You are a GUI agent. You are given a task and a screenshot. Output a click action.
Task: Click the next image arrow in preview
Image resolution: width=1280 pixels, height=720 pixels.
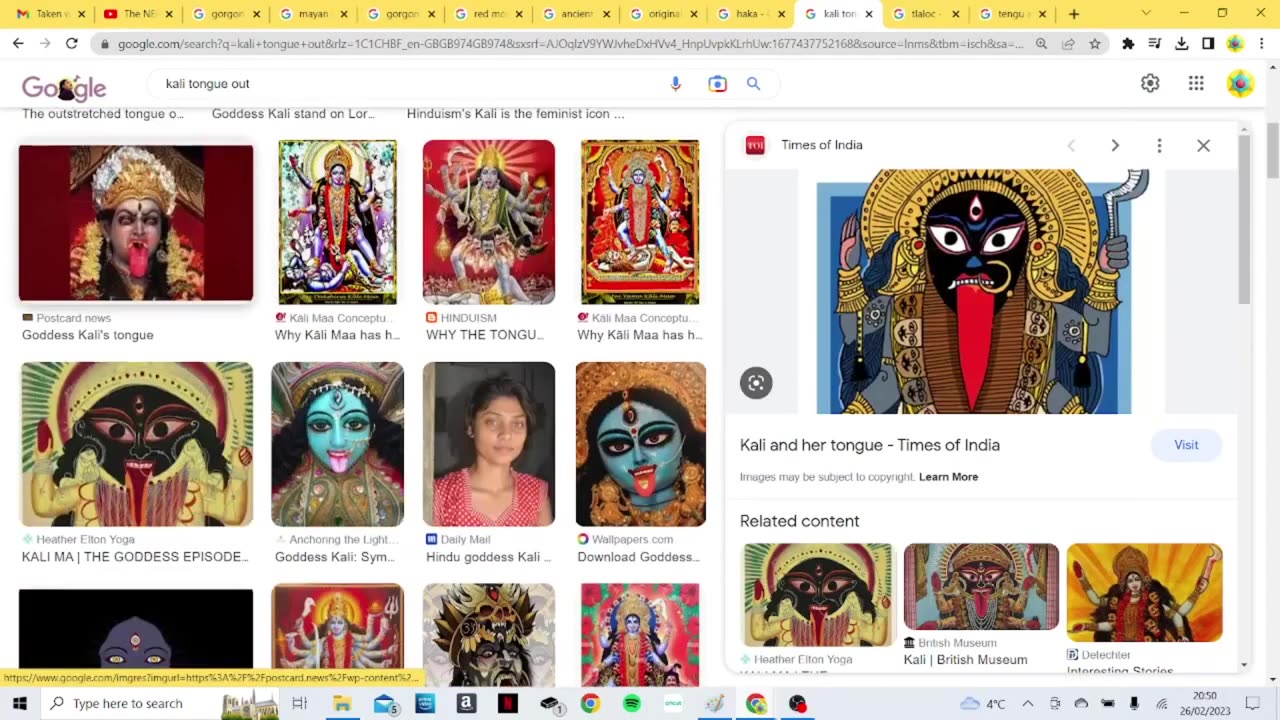pyautogui.click(x=1115, y=145)
